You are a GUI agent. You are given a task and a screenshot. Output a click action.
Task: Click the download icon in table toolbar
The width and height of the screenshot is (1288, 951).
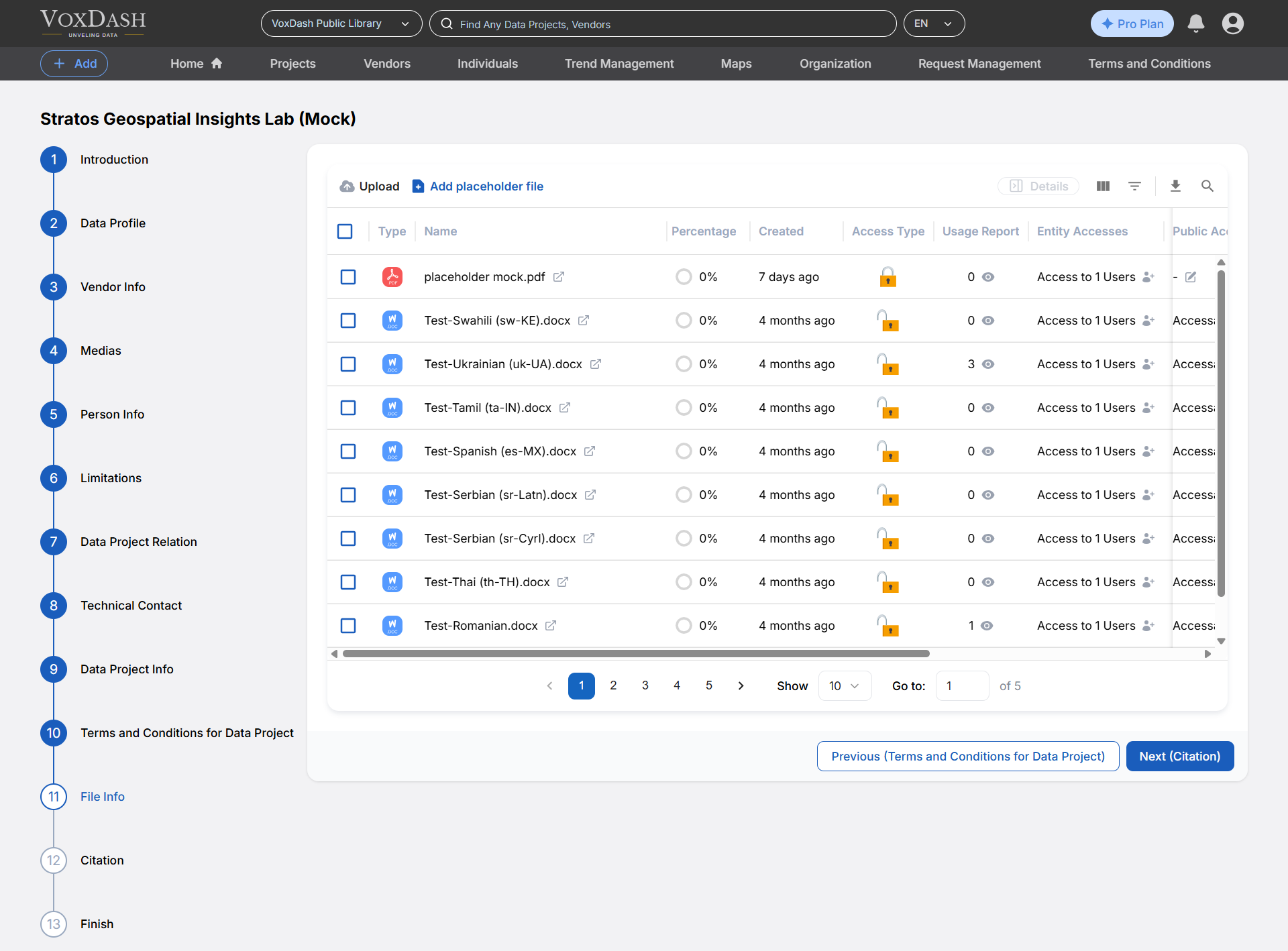[1175, 186]
